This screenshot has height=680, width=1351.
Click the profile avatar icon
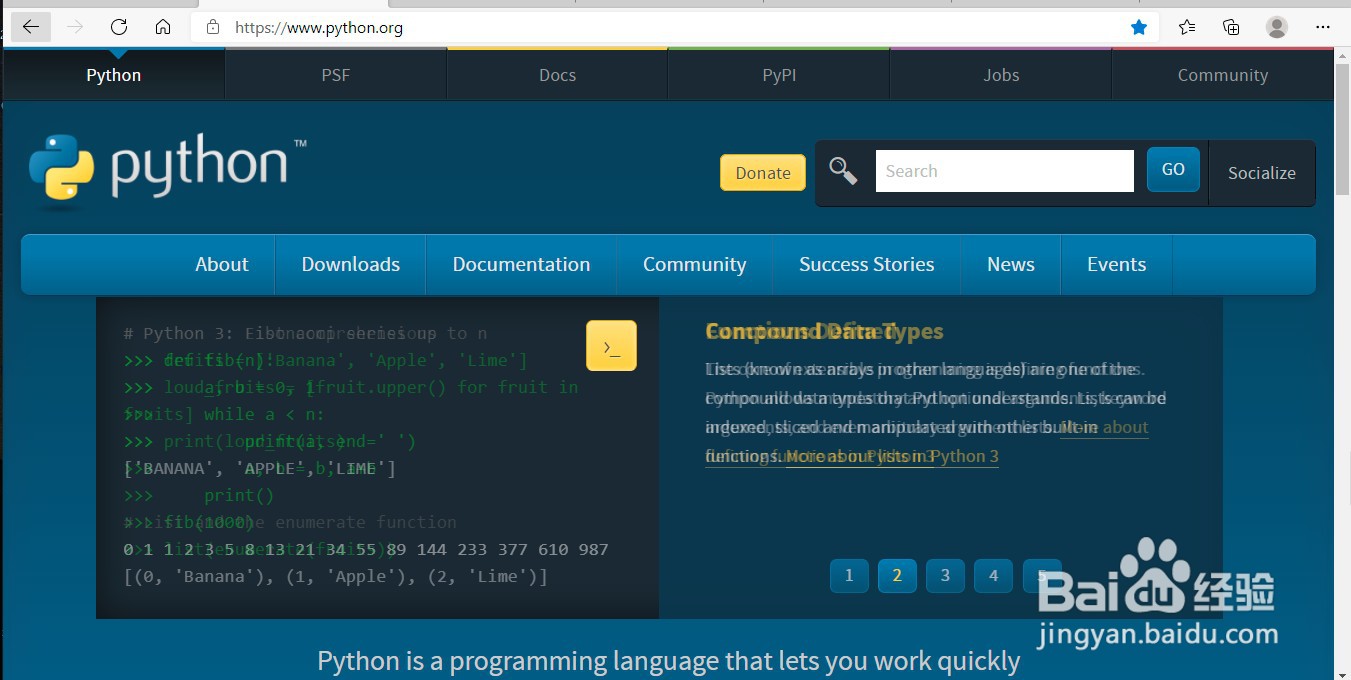pos(1277,27)
